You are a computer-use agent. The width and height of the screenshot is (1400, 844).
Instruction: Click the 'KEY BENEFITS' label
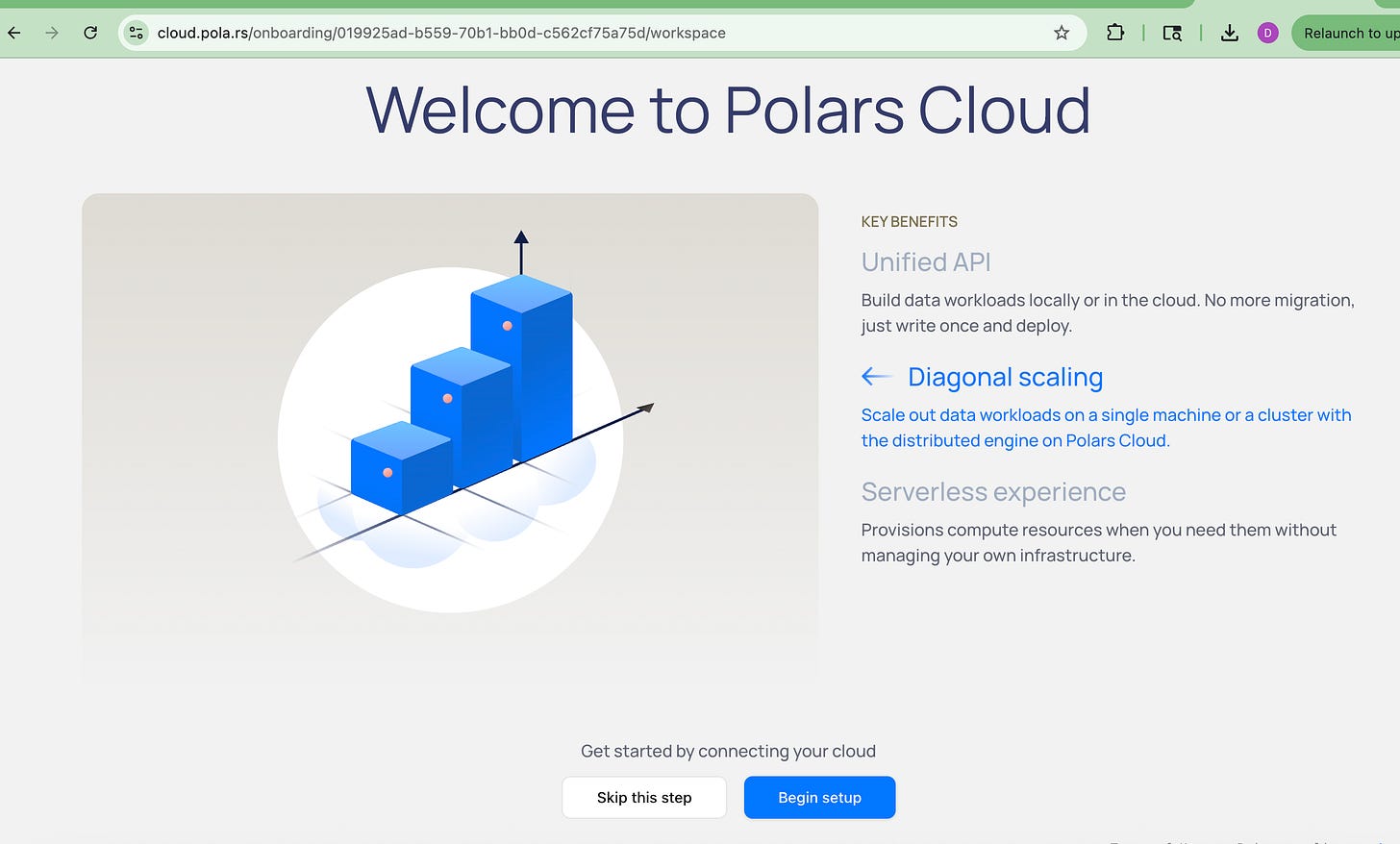[910, 222]
